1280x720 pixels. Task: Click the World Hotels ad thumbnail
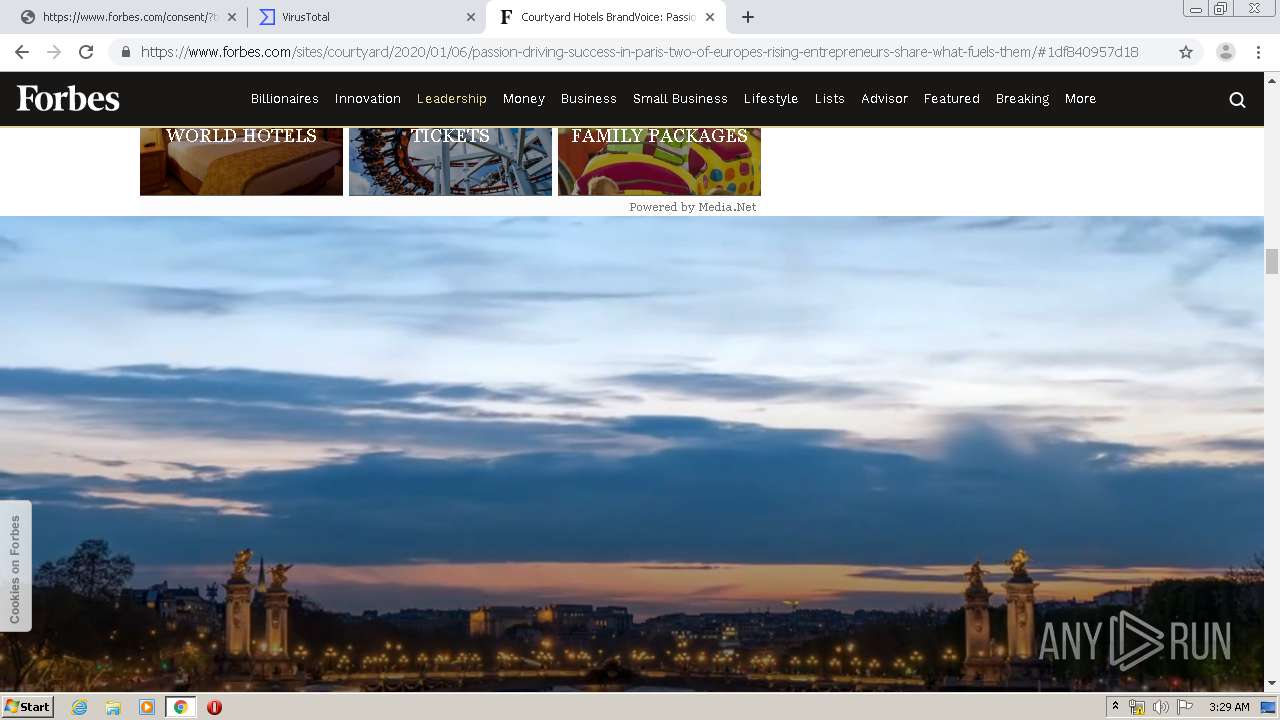[241, 161]
